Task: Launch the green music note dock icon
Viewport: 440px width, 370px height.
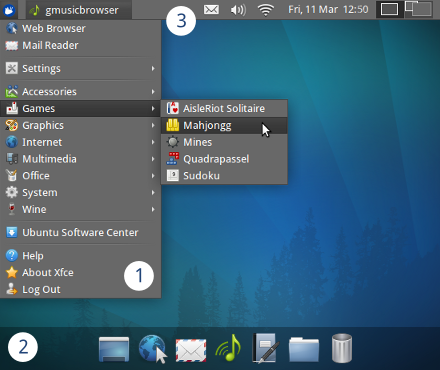Action: click(228, 348)
